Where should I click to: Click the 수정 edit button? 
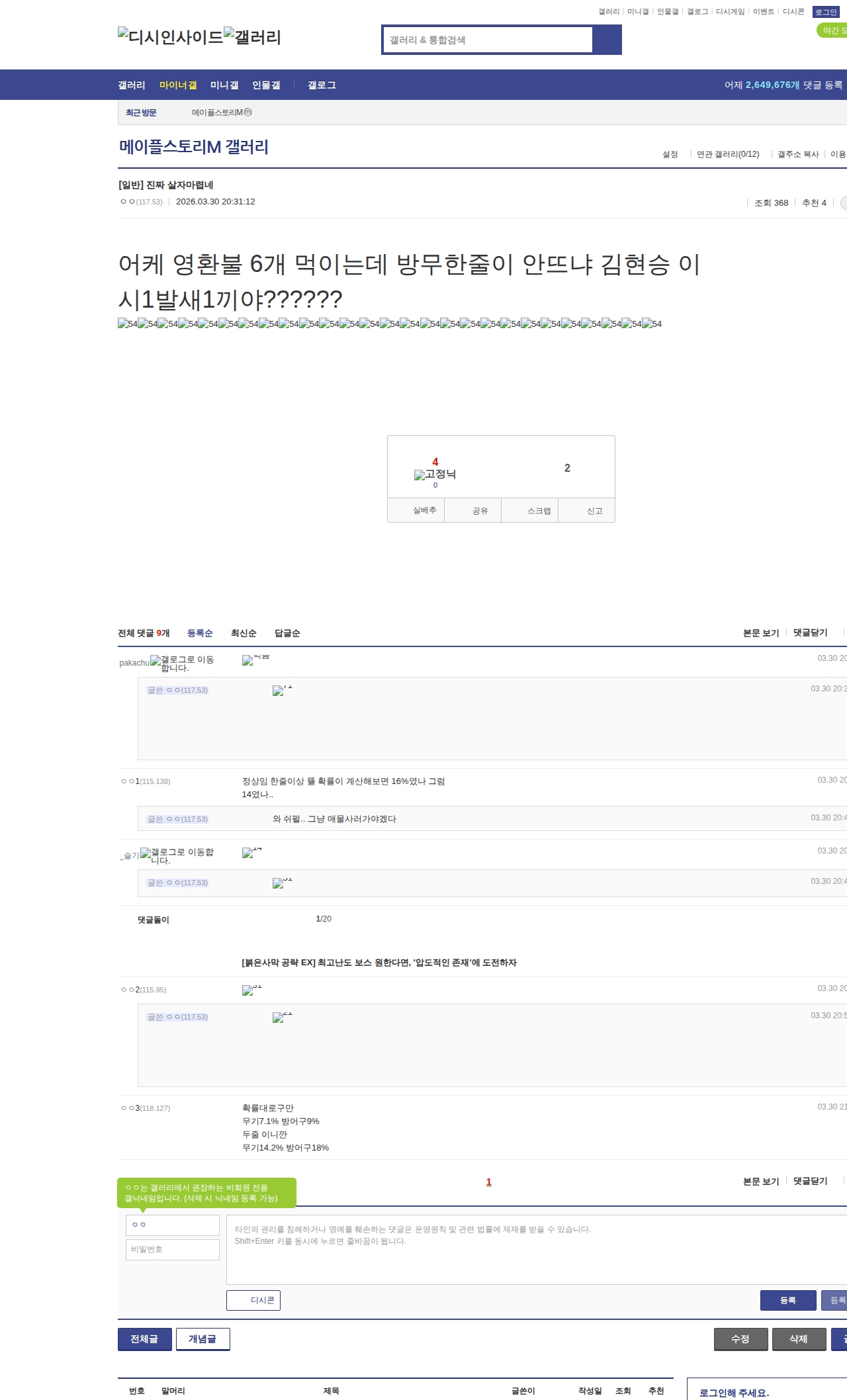point(741,1338)
